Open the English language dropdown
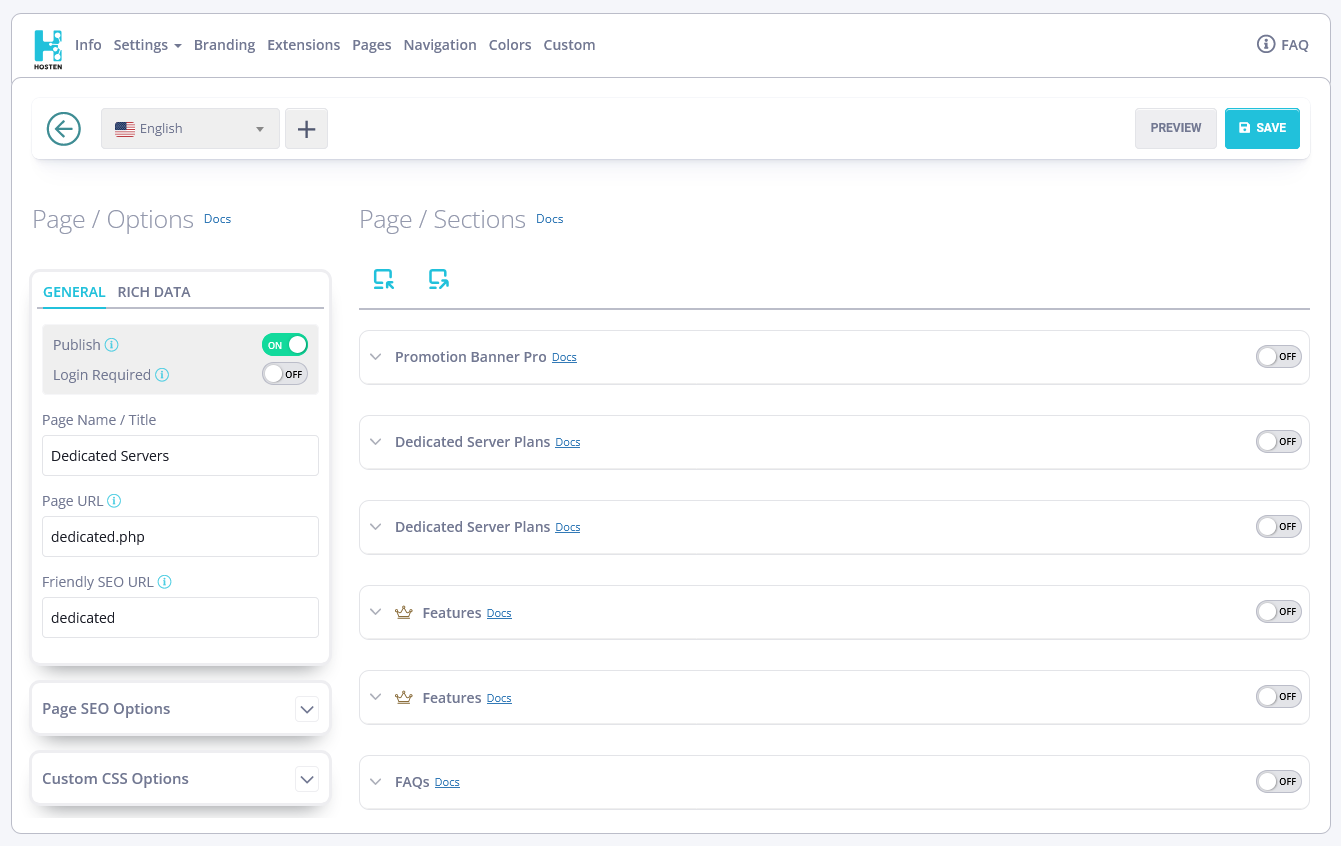Viewport: 1341px width, 846px height. 190,128
